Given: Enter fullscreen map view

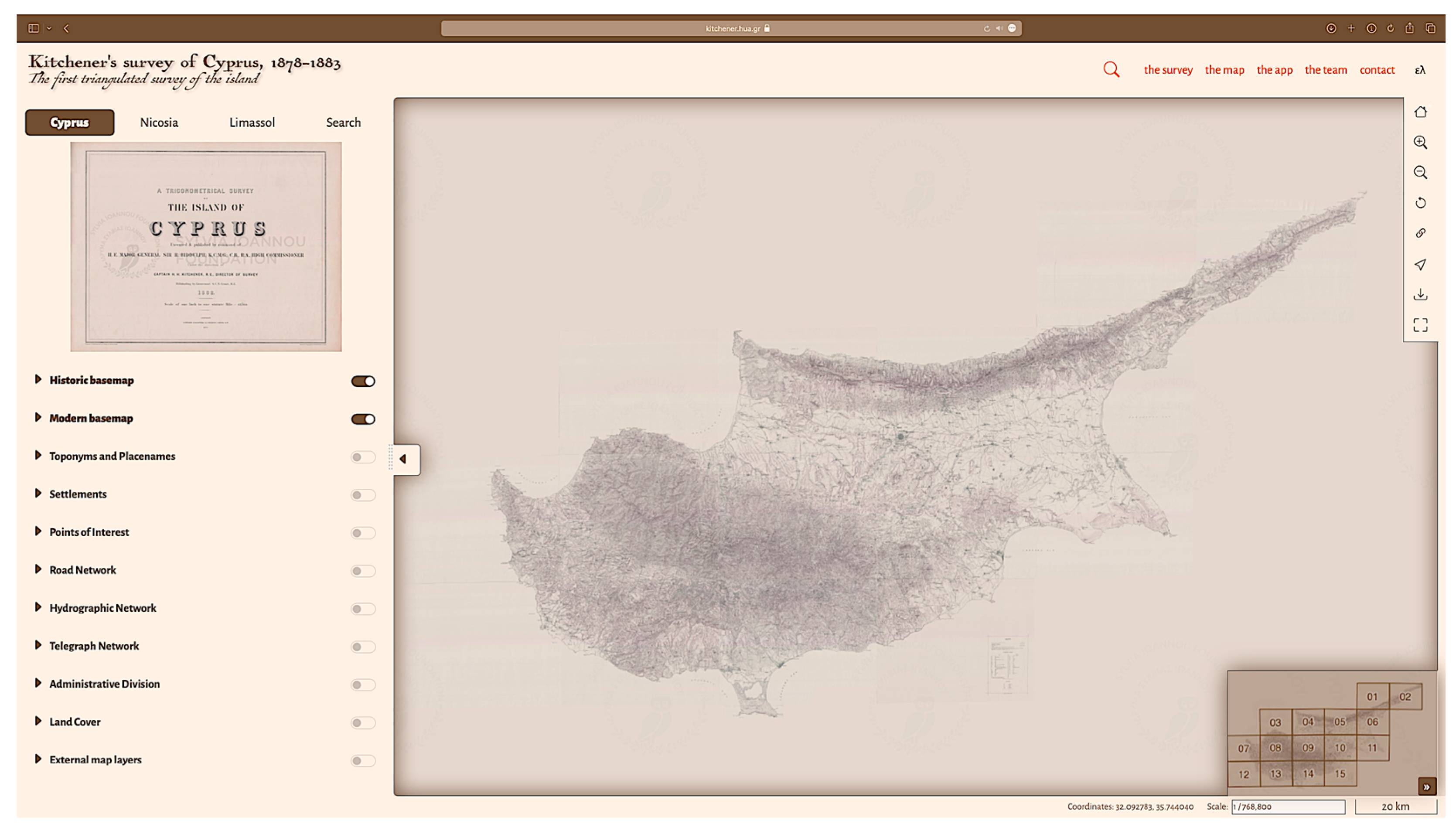Looking at the screenshot, I should (1420, 325).
